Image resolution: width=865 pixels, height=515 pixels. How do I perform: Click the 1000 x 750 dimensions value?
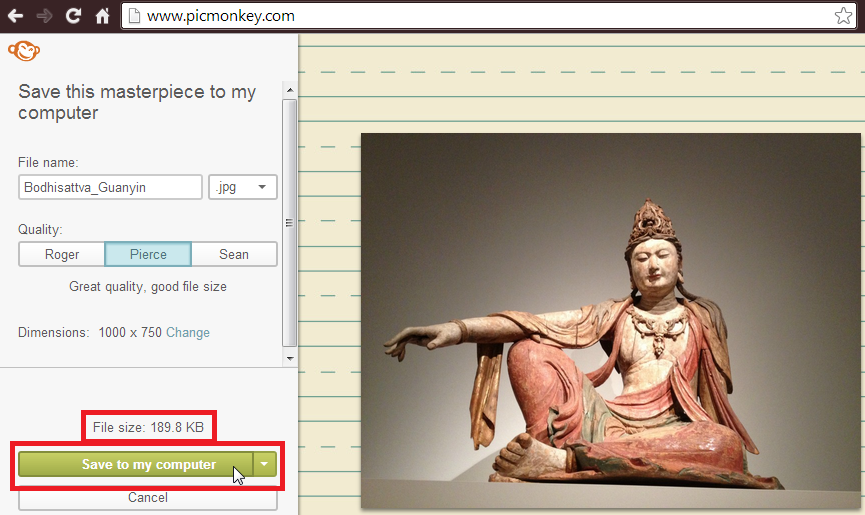pyautogui.click(x=130, y=332)
